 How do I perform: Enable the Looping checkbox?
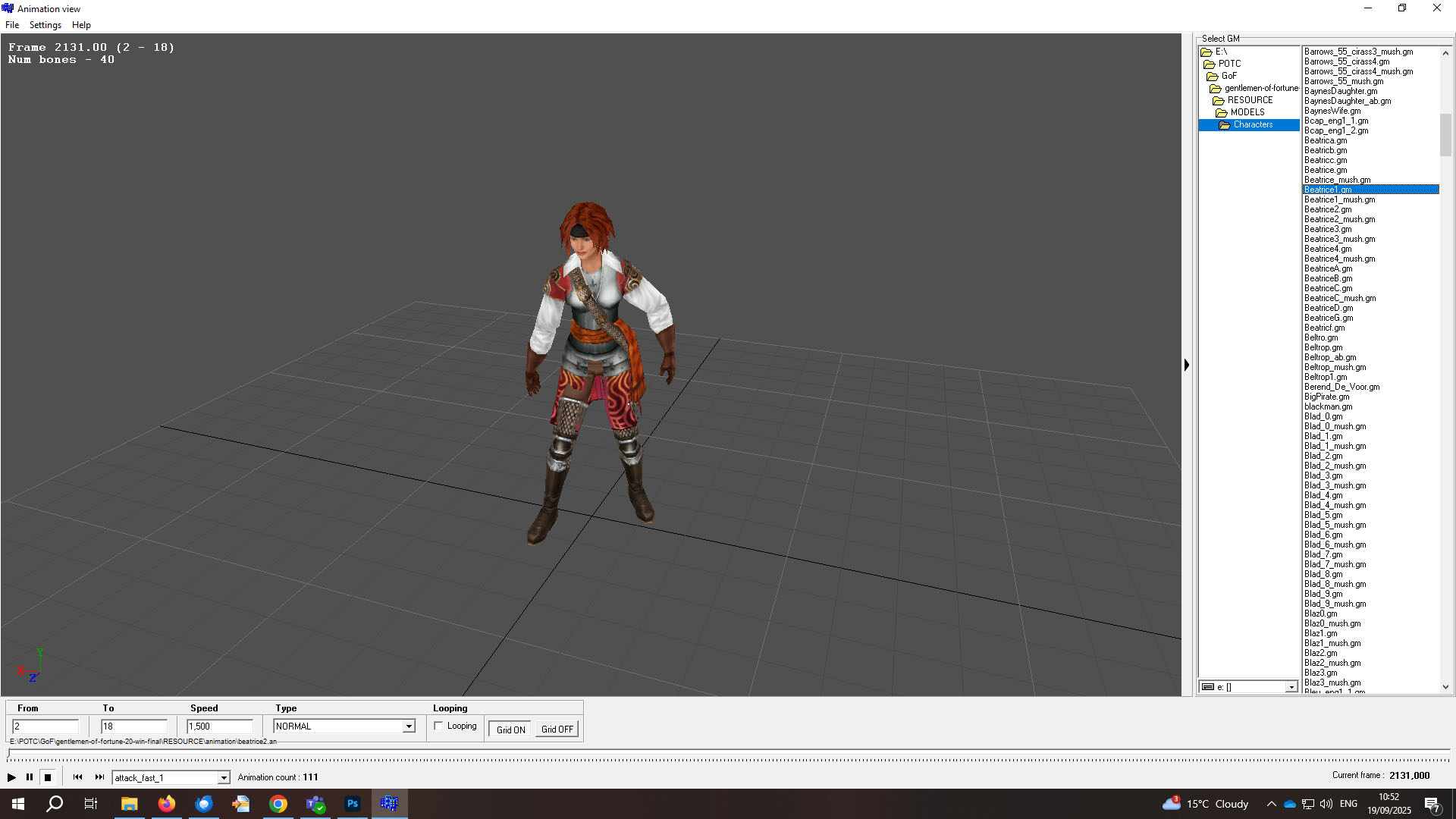(x=438, y=726)
